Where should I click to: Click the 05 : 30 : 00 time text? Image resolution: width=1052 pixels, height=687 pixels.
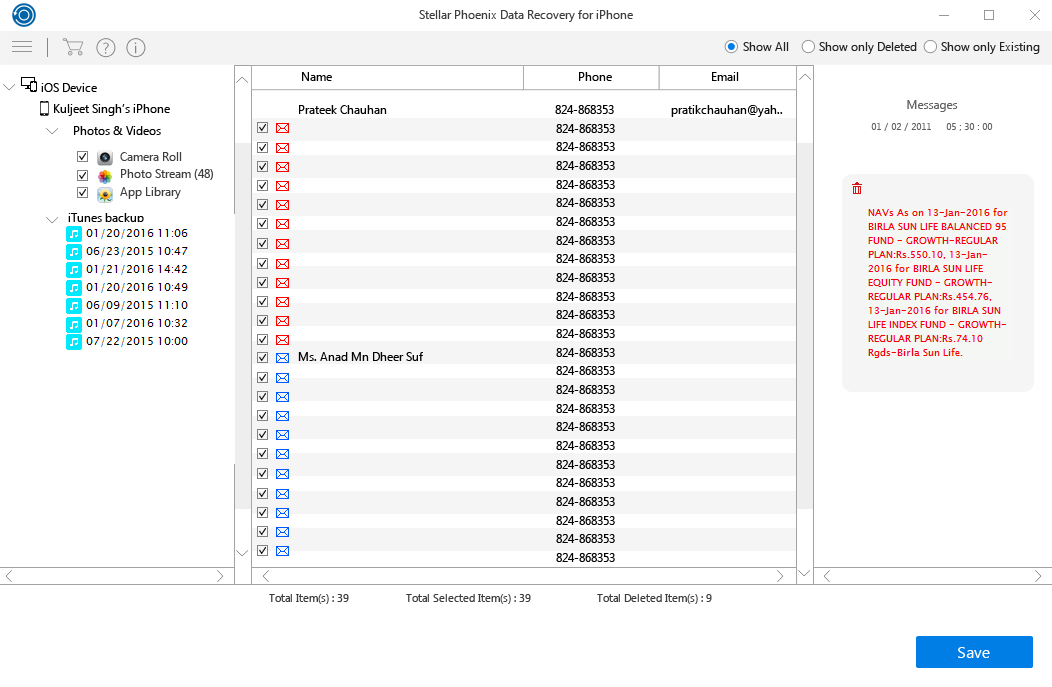[969, 126]
